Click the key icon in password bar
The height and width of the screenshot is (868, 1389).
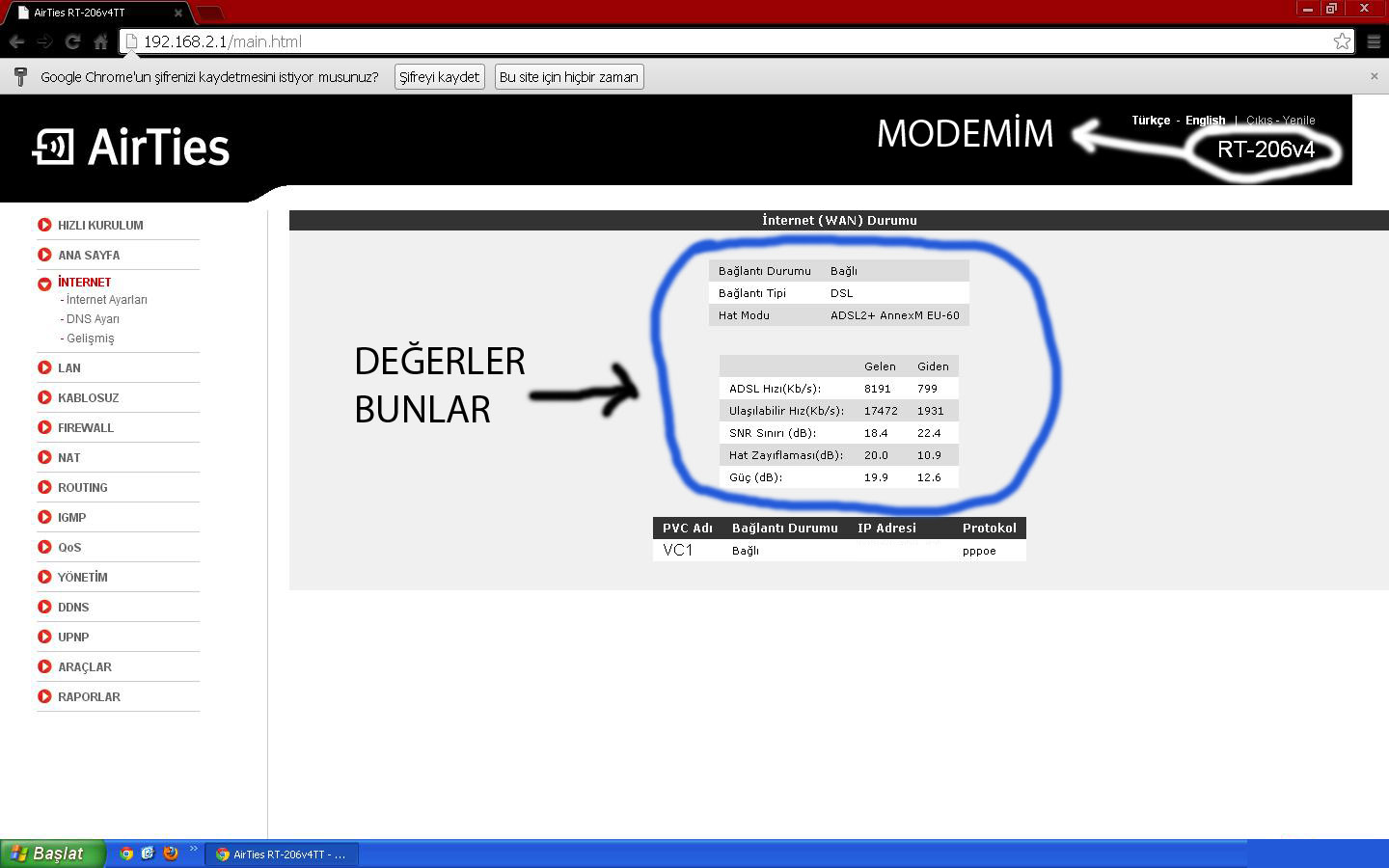[x=20, y=77]
